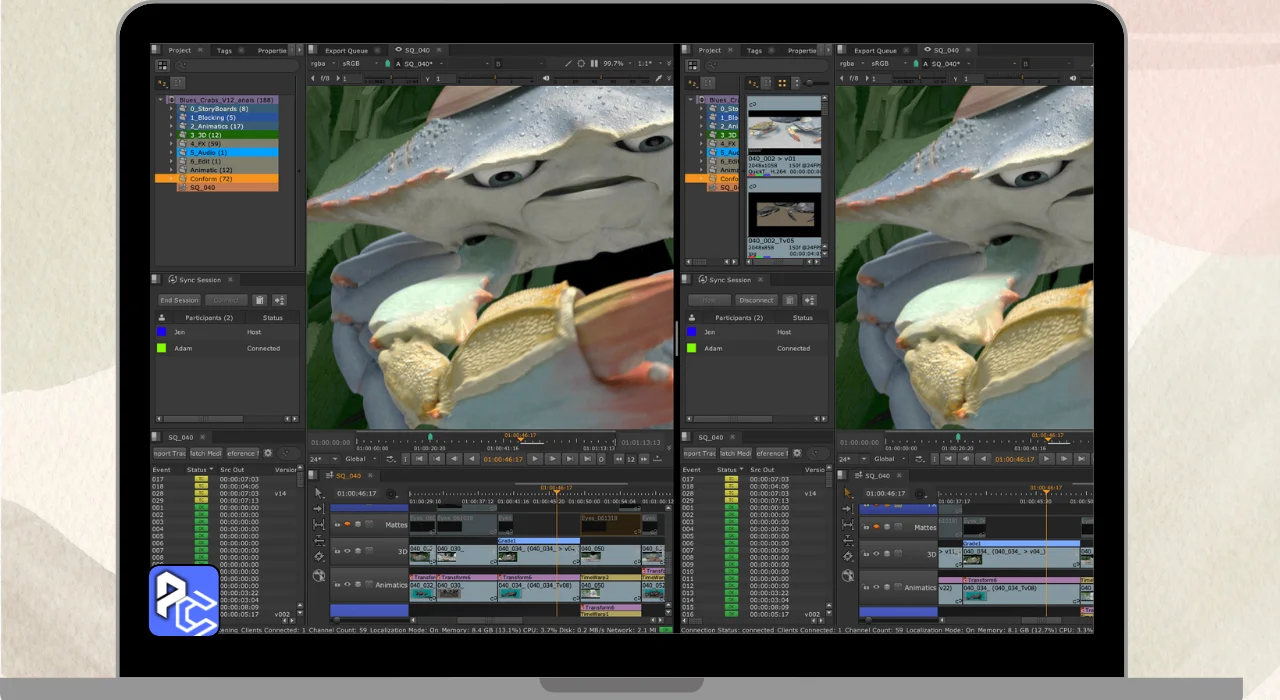Toggle eye on Animatics track in left timeline
The height and width of the screenshot is (700, 1280).
346,584
